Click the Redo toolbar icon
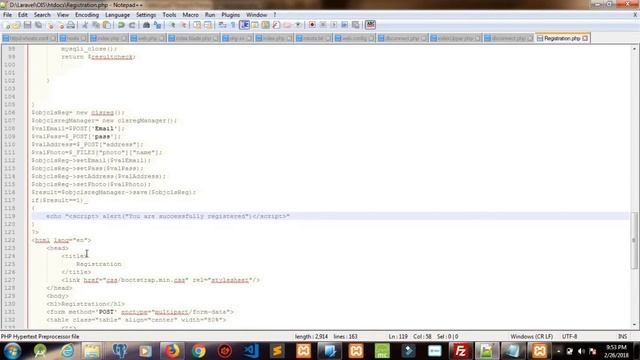The image size is (640, 360). tap(132, 25)
